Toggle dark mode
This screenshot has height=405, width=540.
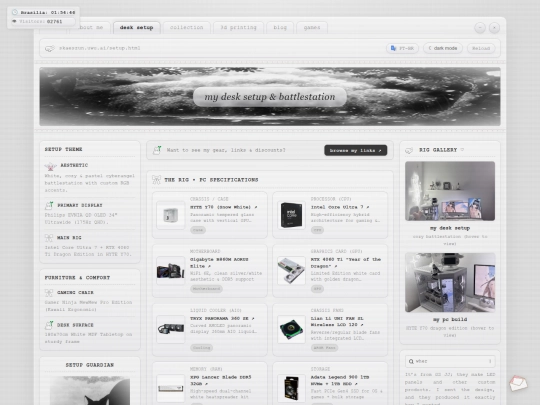[443, 48]
